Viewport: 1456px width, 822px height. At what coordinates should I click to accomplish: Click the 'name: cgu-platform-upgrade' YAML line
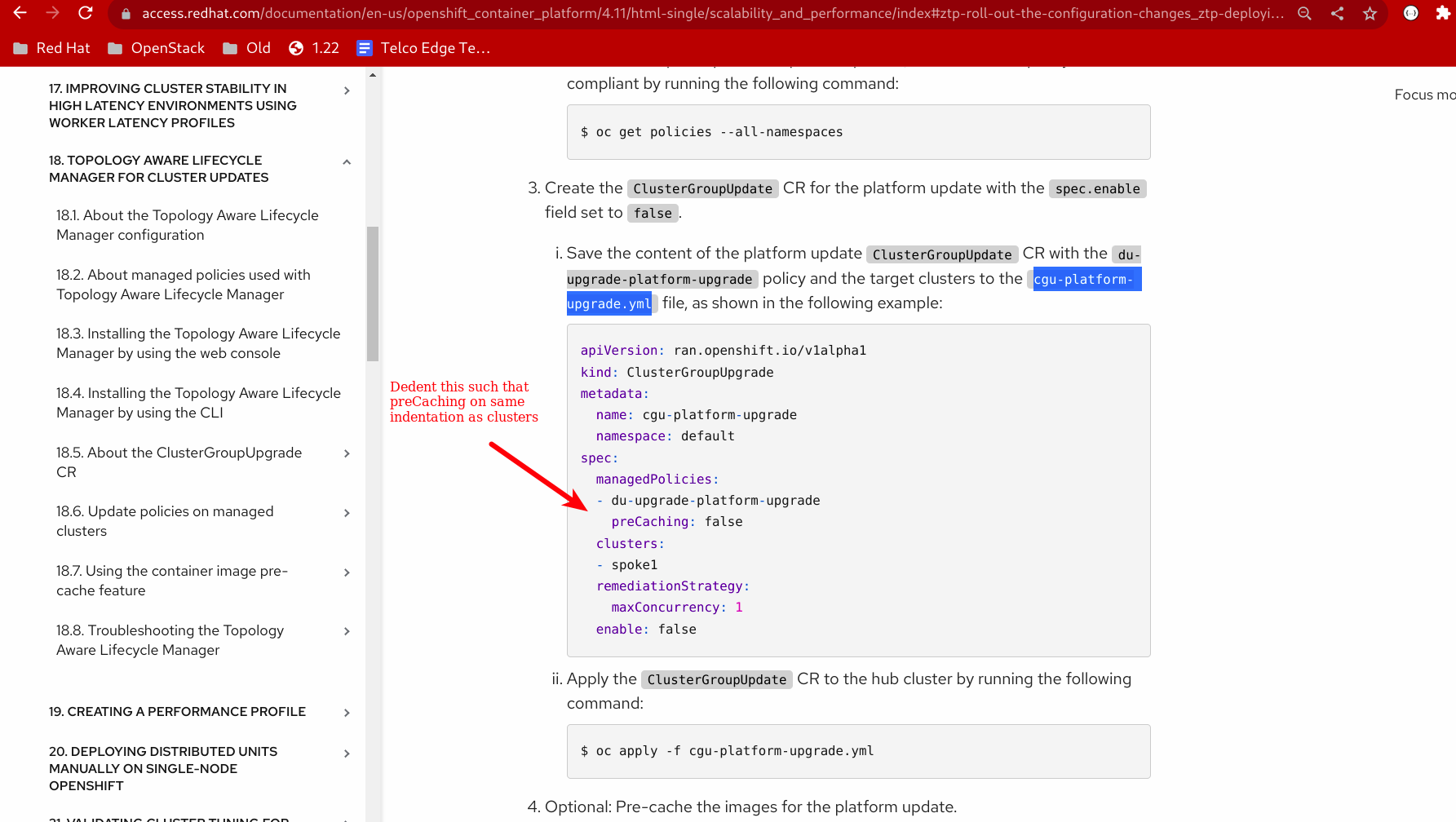click(696, 415)
